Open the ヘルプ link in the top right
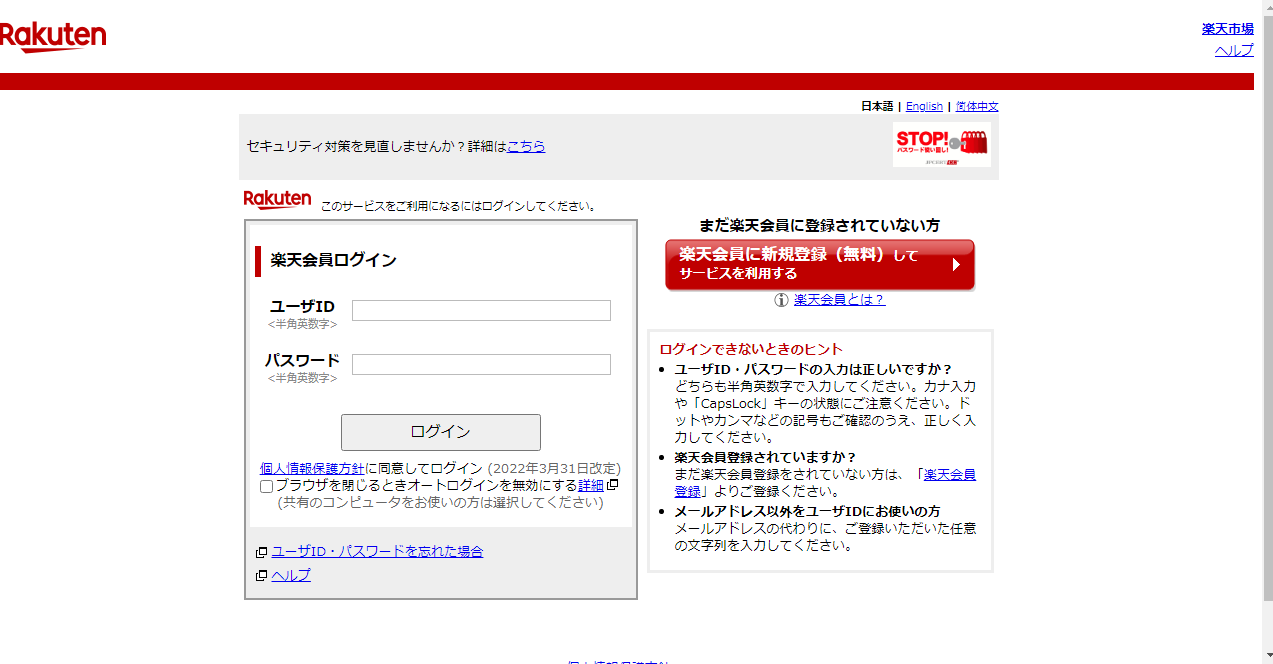Viewport: 1273px width, 664px height. click(x=1234, y=50)
